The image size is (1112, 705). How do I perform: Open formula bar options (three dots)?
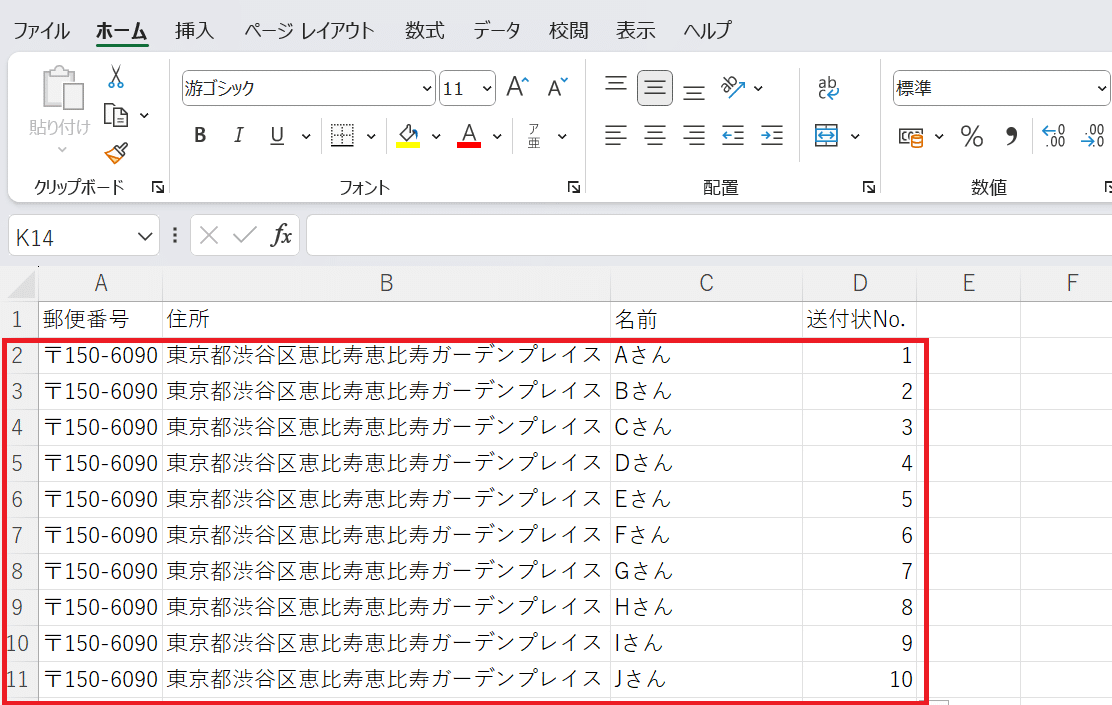[x=174, y=235]
